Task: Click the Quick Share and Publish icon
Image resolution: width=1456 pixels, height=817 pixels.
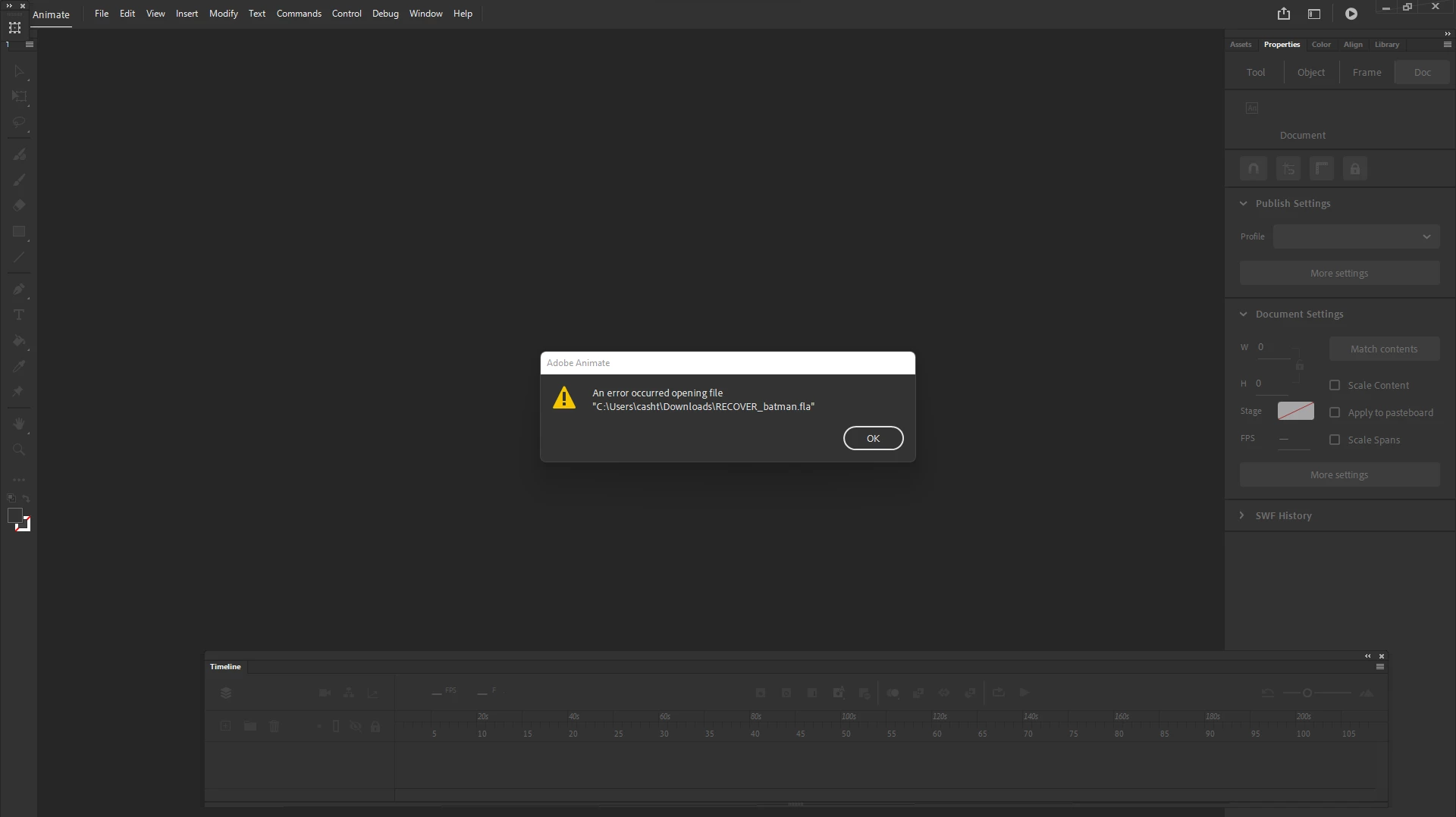Action: (1283, 14)
